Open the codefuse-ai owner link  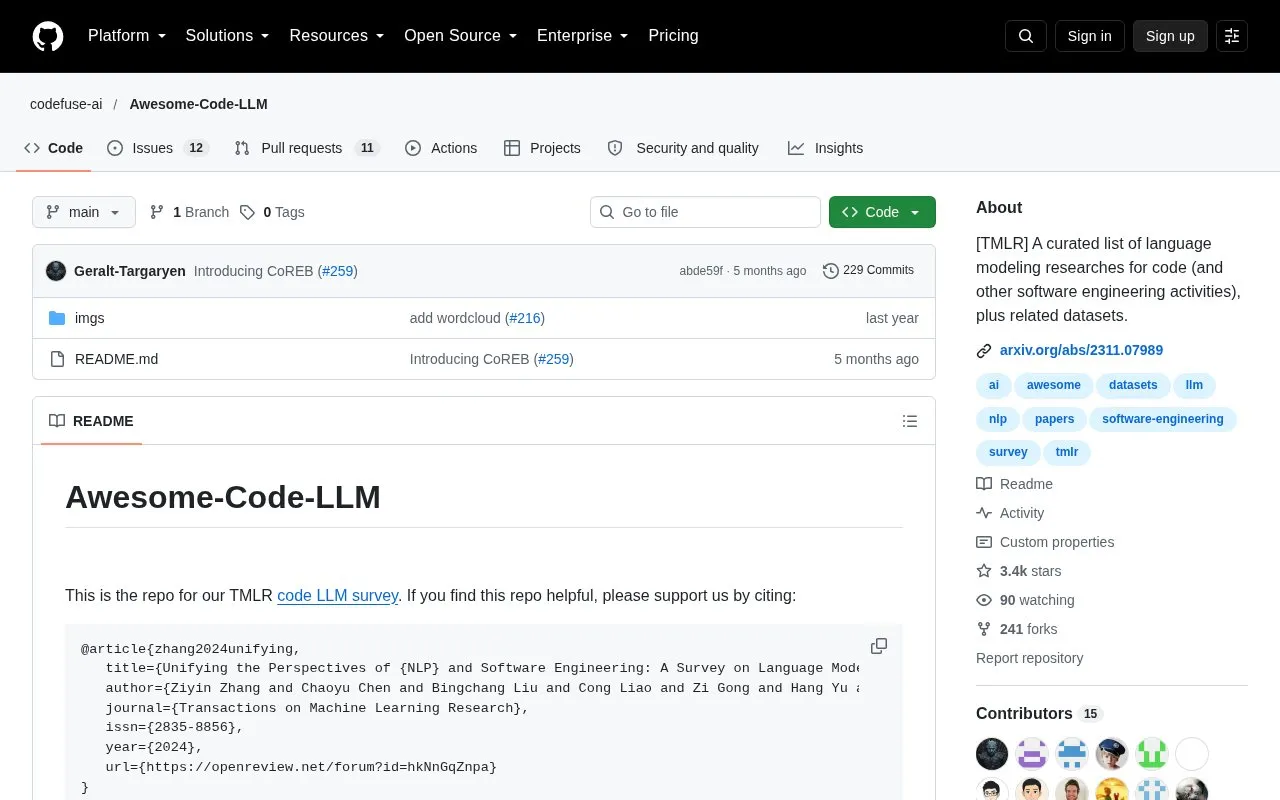point(66,104)
